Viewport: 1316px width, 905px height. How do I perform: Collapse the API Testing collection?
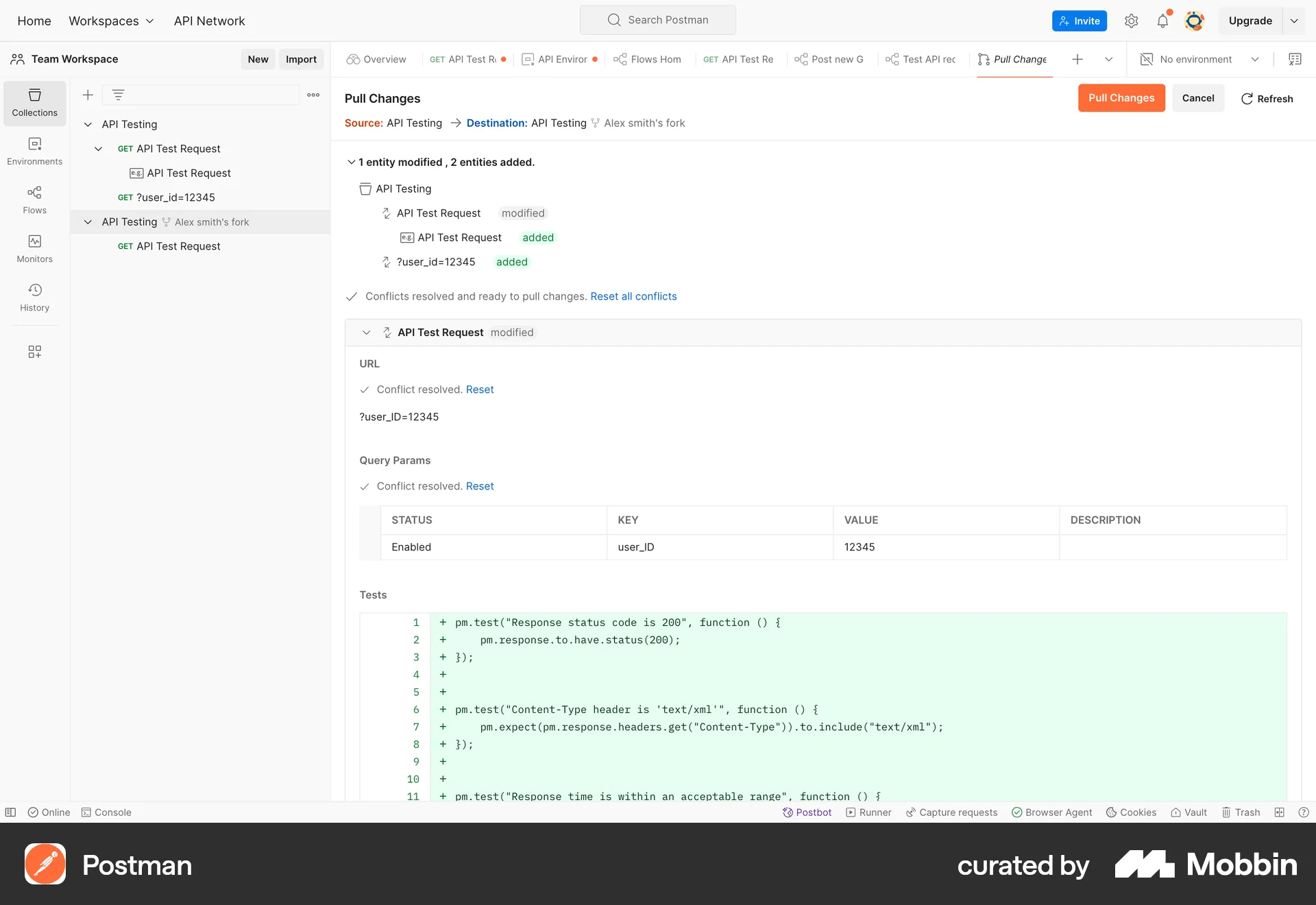click(x=88, y=124)
